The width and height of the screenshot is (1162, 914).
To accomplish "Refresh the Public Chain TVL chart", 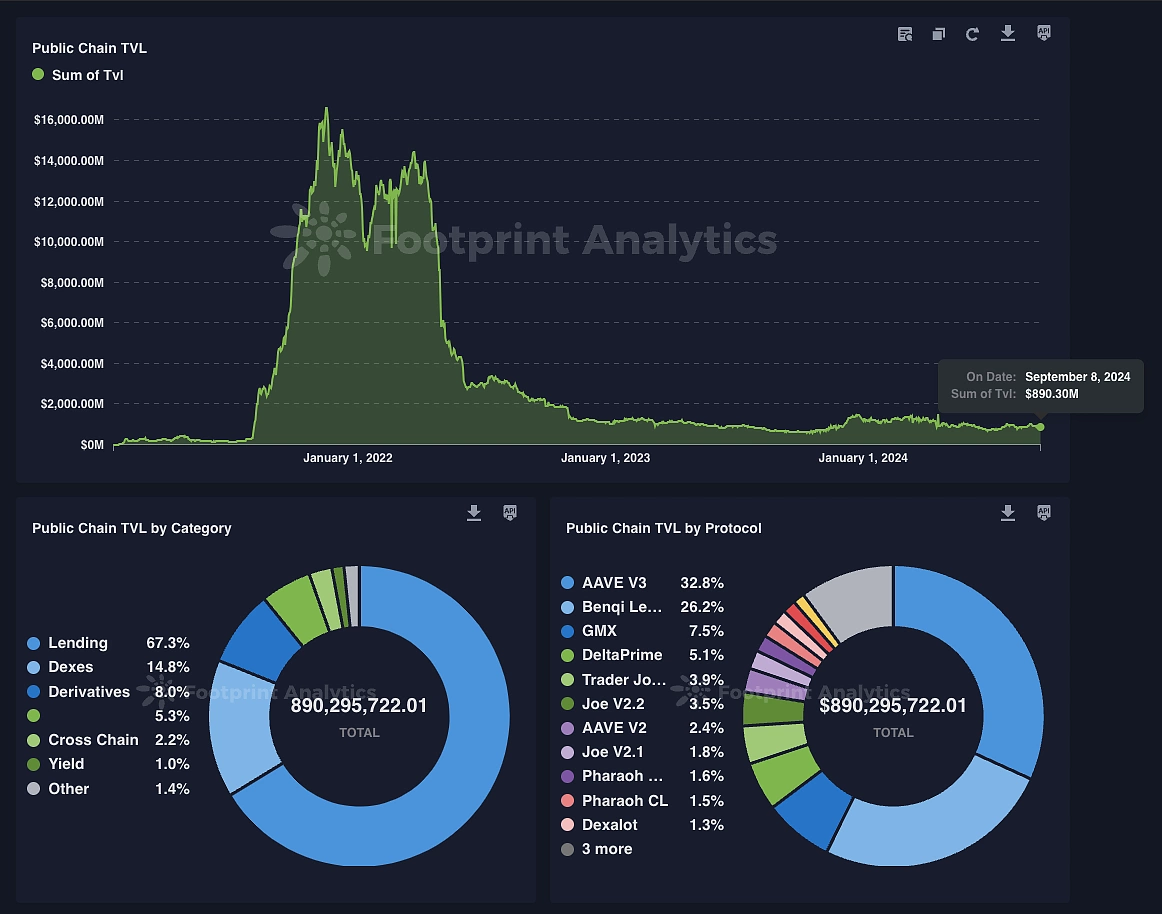I will 972,34.
